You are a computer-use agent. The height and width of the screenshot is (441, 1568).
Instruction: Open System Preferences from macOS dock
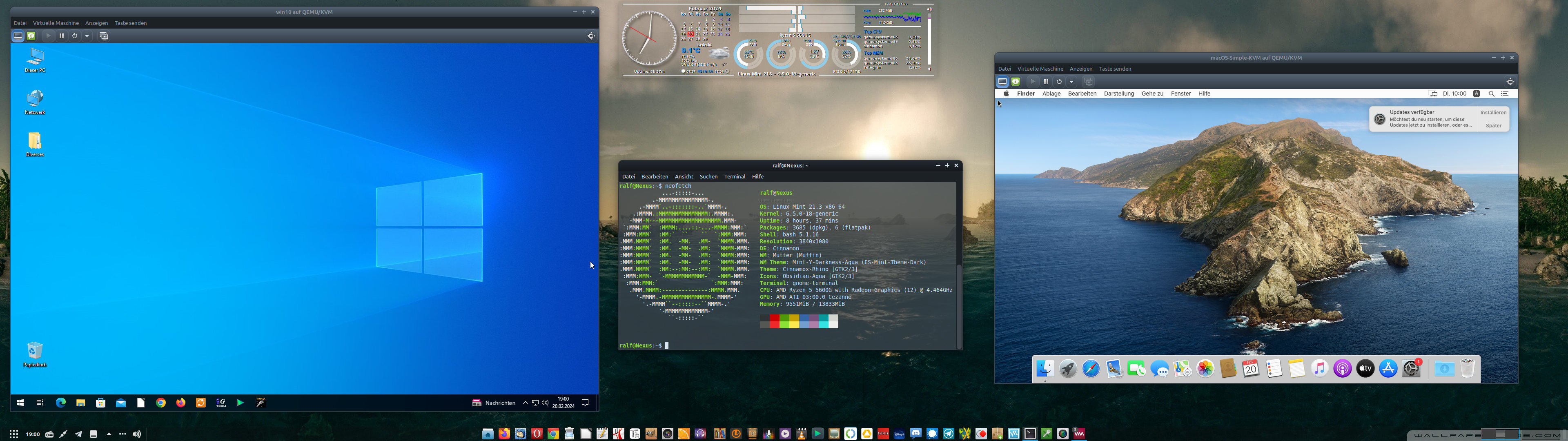point(1411,368)
